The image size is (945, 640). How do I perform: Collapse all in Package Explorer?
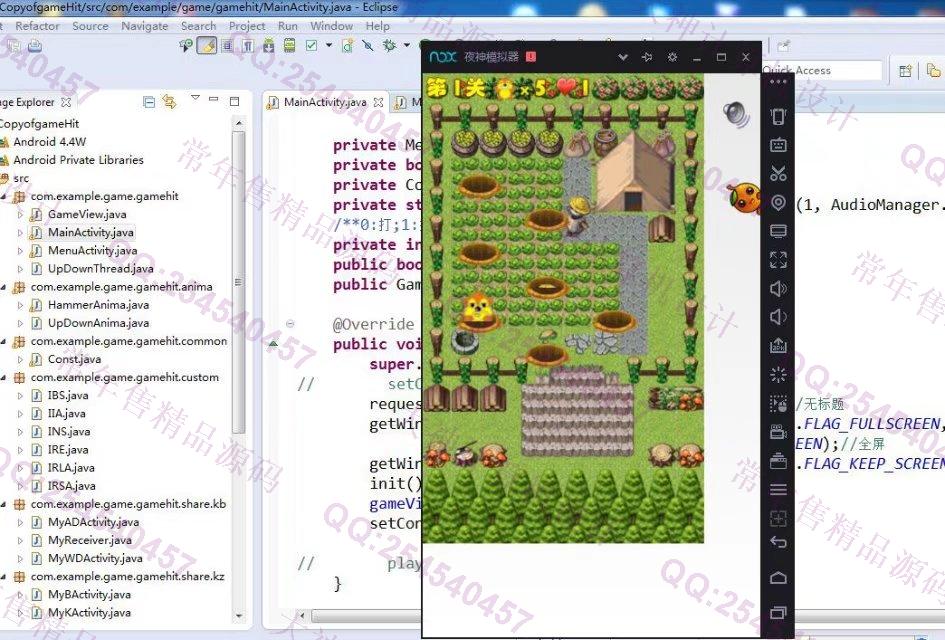pyautogui.click(x=149, y=102)
